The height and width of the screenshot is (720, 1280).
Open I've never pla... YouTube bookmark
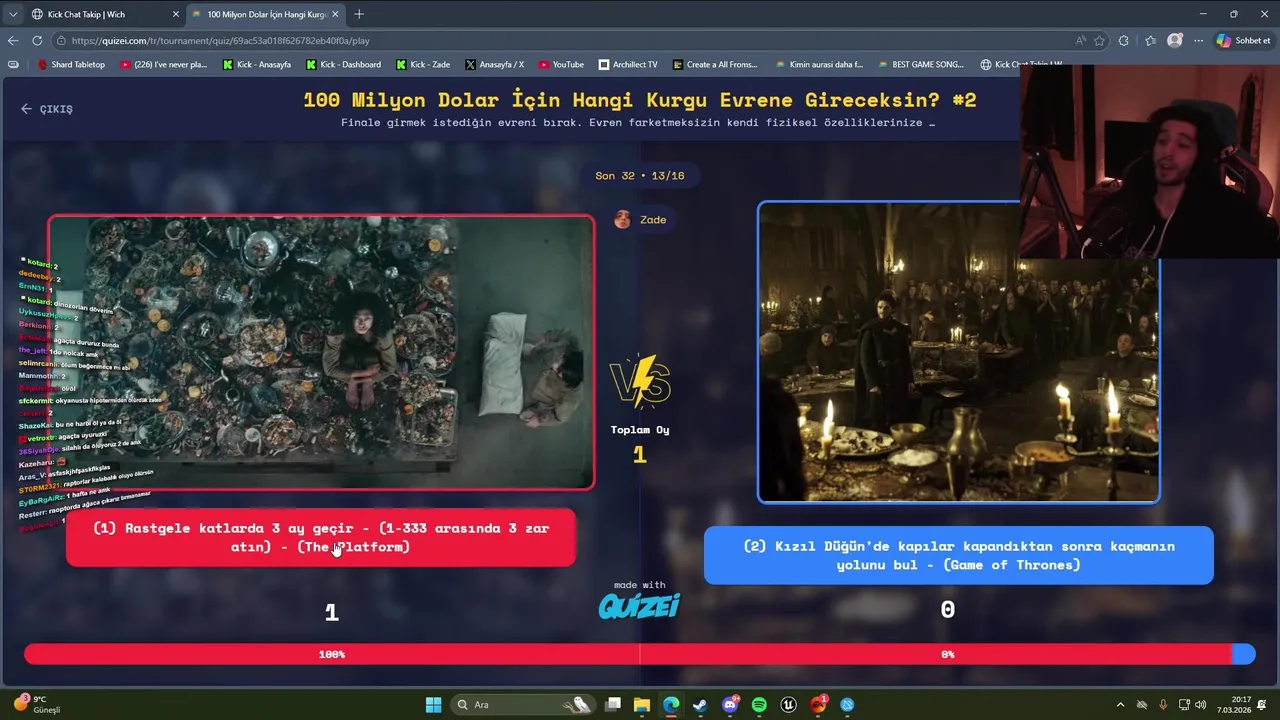tap(163, 64)
